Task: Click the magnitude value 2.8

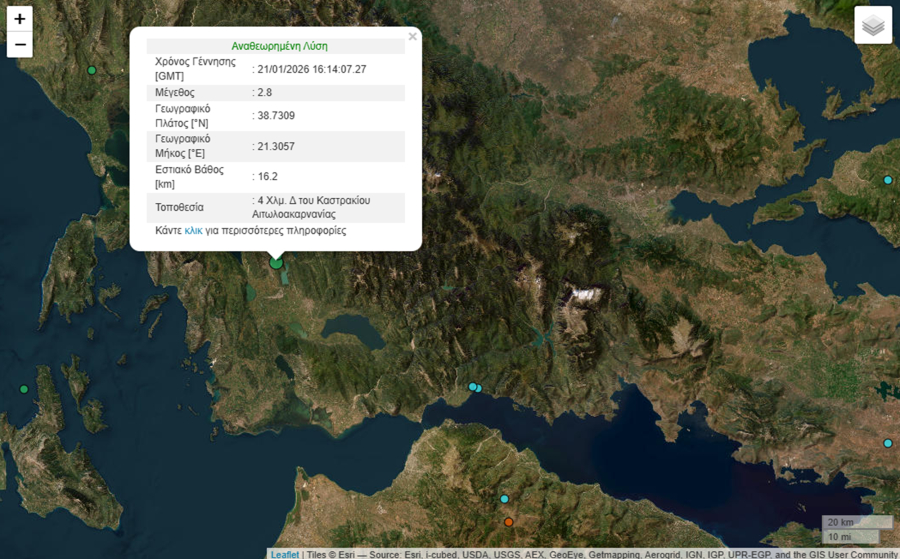Action: (x=264, y=92)
